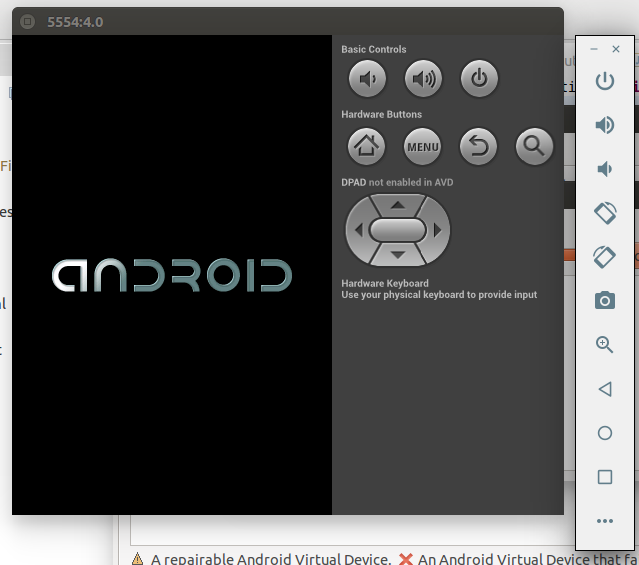
Task: Tap the circle Home icon in the side toolbar
Action: pos(604,433)
